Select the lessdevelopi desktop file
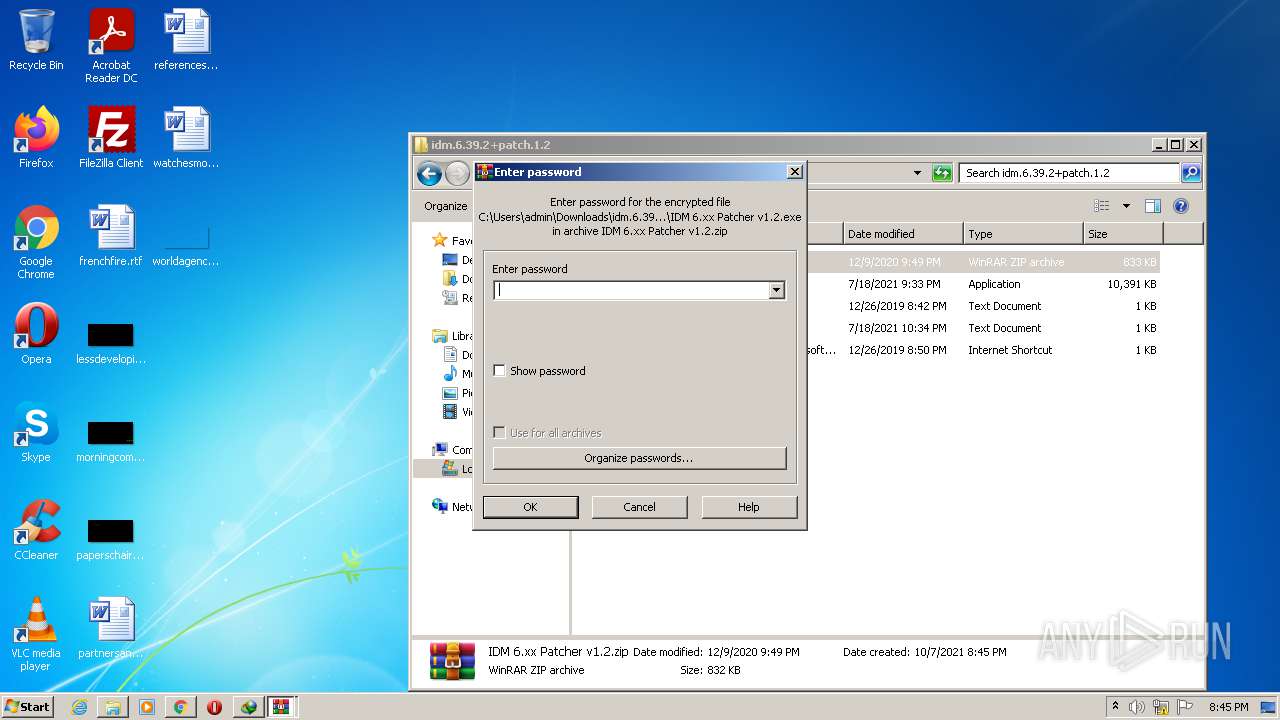The height and width of the screenshot is (720, 1280). [111, 344]
